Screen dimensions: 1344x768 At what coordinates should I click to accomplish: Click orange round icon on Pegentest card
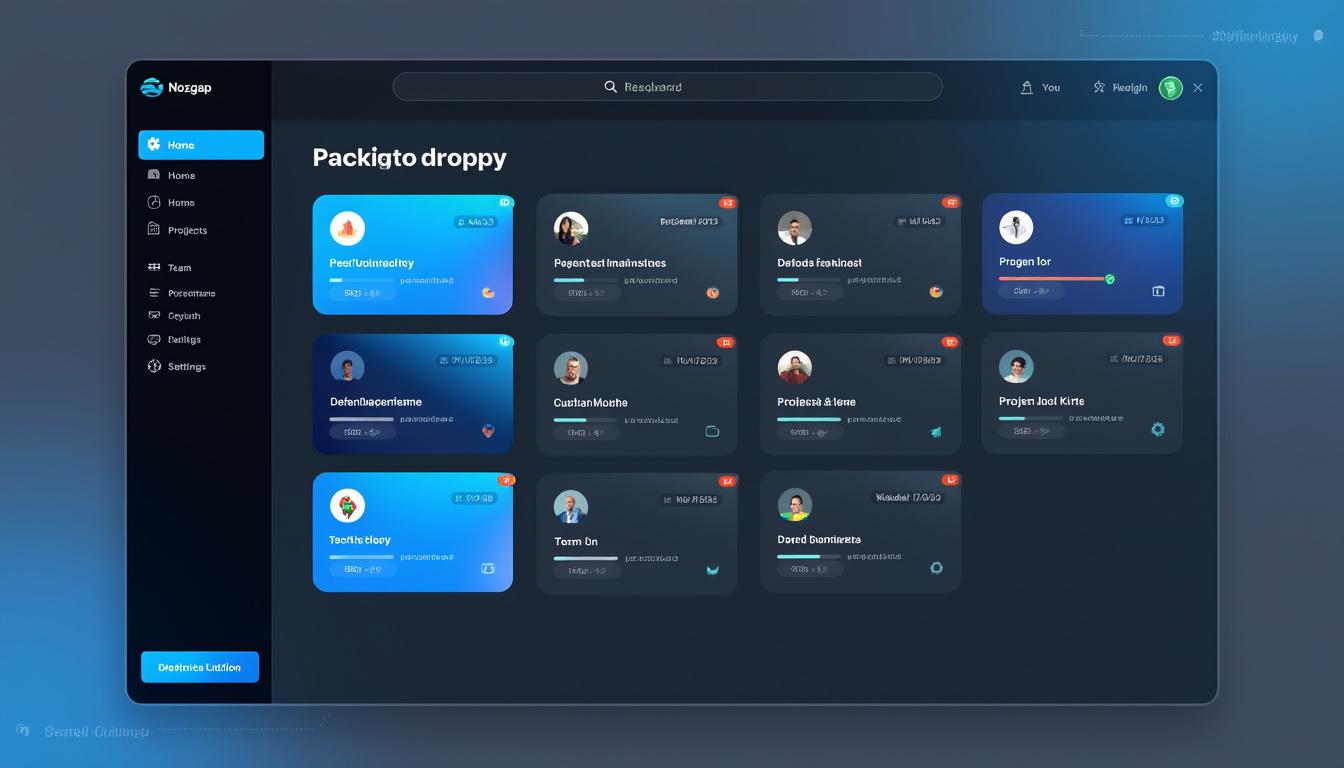tap(713, 293)
